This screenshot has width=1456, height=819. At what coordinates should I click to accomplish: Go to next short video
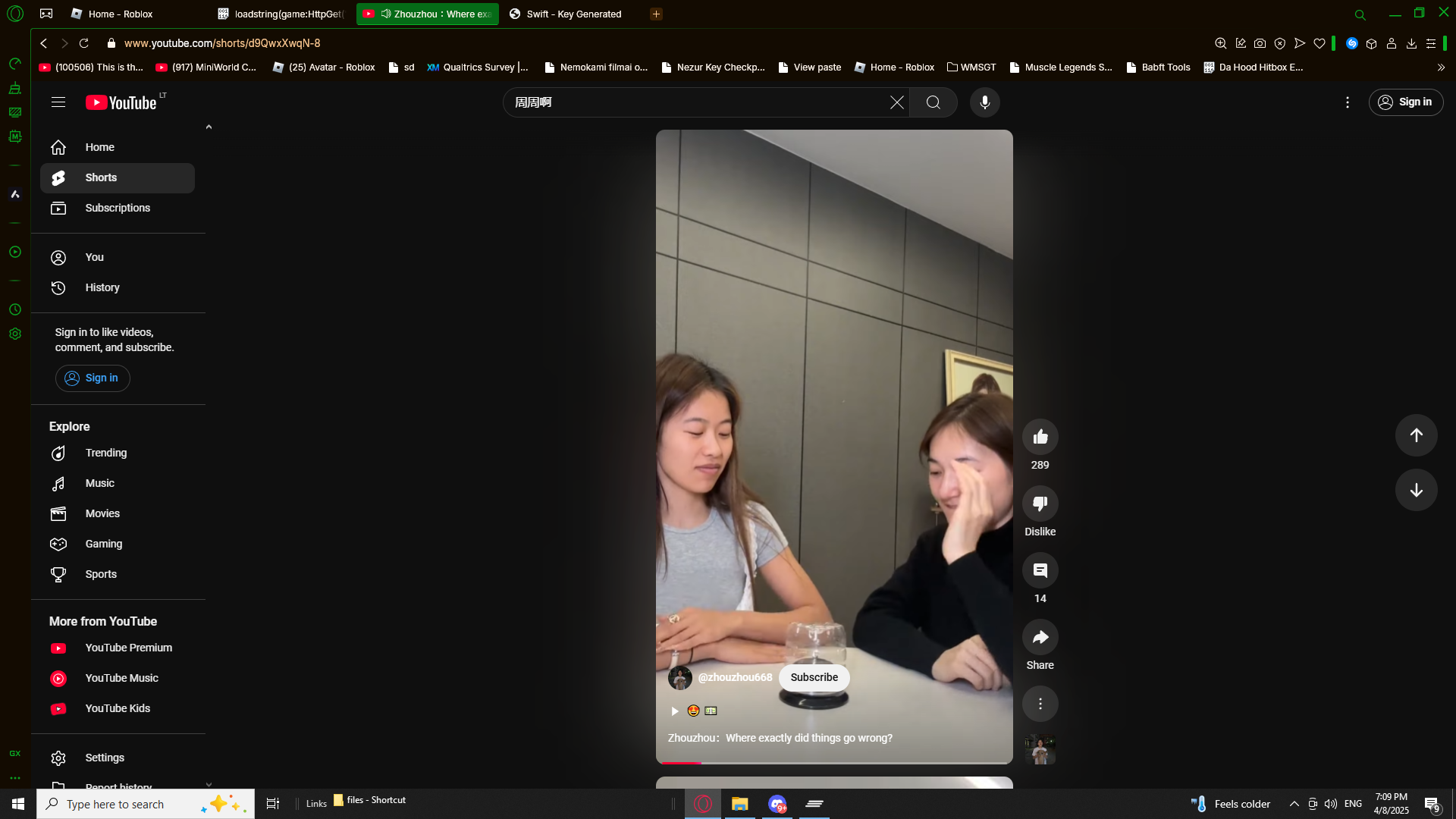click(1416, 490)
